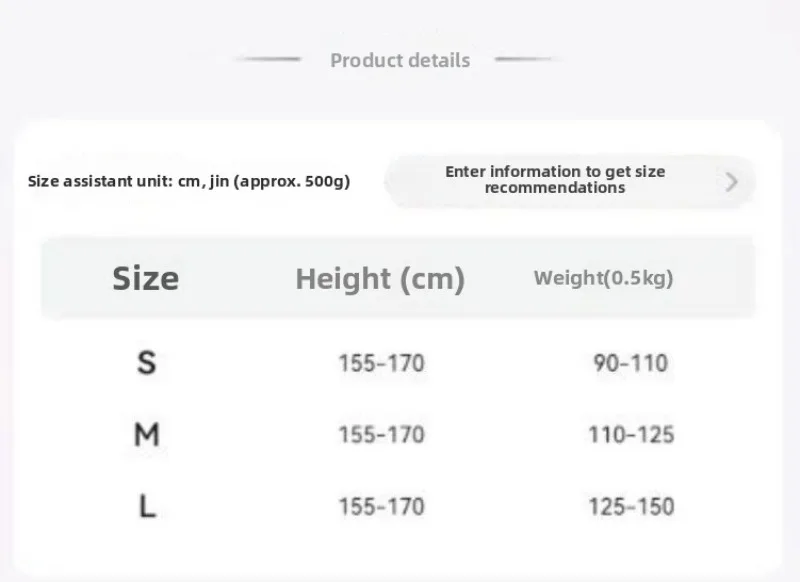Click the Weight(0.5kg) column header

point(603,278)
